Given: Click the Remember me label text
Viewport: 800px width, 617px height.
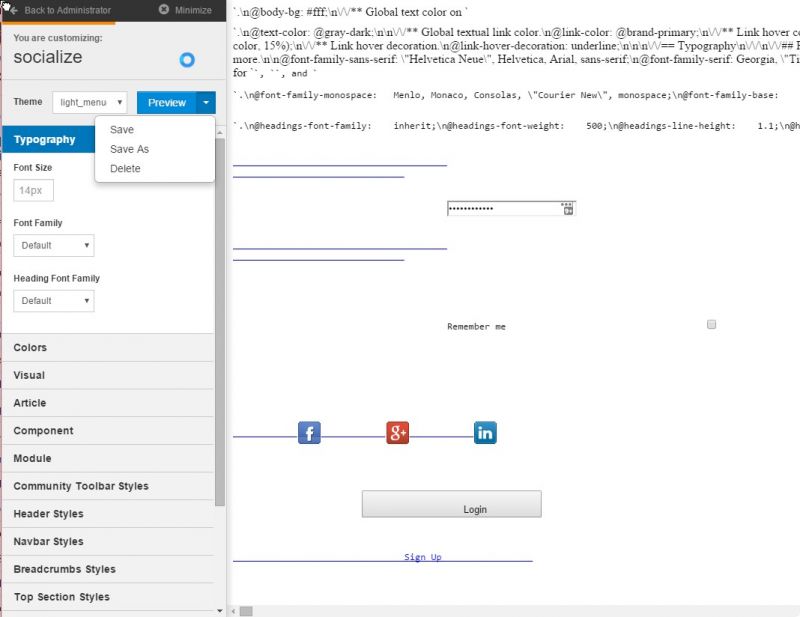Looking at the screenshot, I should point(477,327).
